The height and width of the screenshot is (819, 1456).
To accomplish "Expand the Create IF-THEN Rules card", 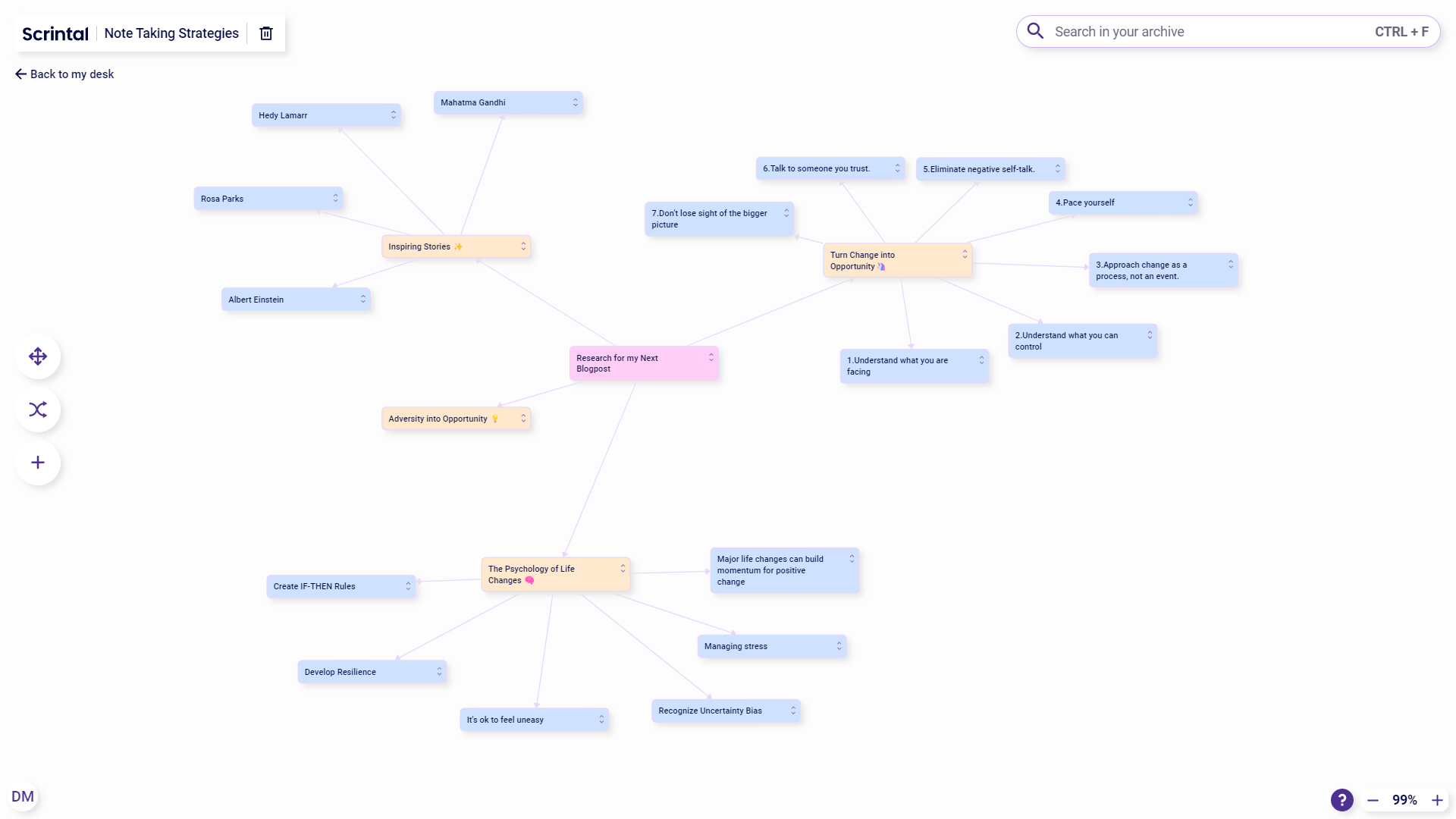I will (409, 586).
